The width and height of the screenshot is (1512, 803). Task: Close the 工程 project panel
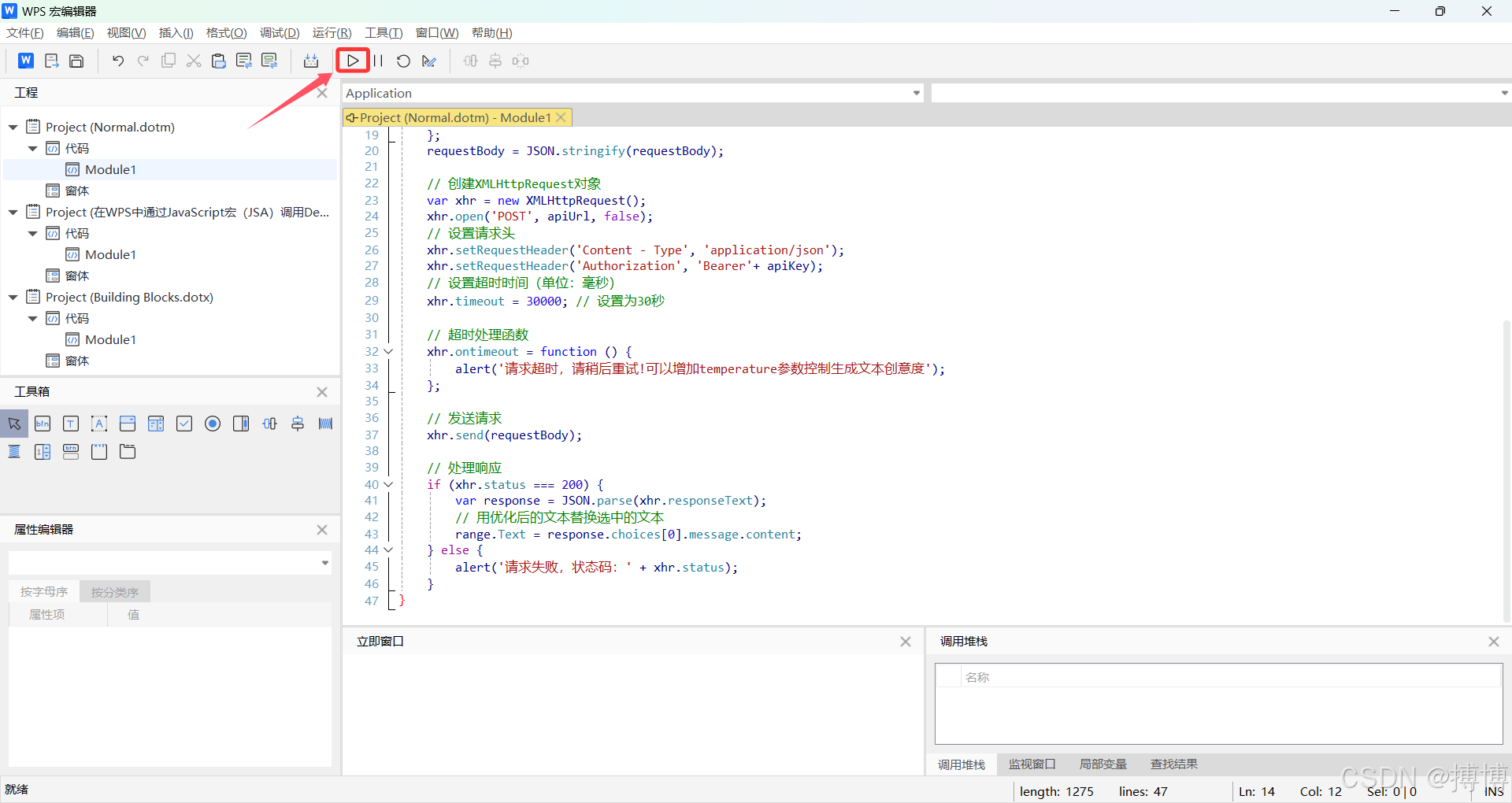click(x=322, y=93)
